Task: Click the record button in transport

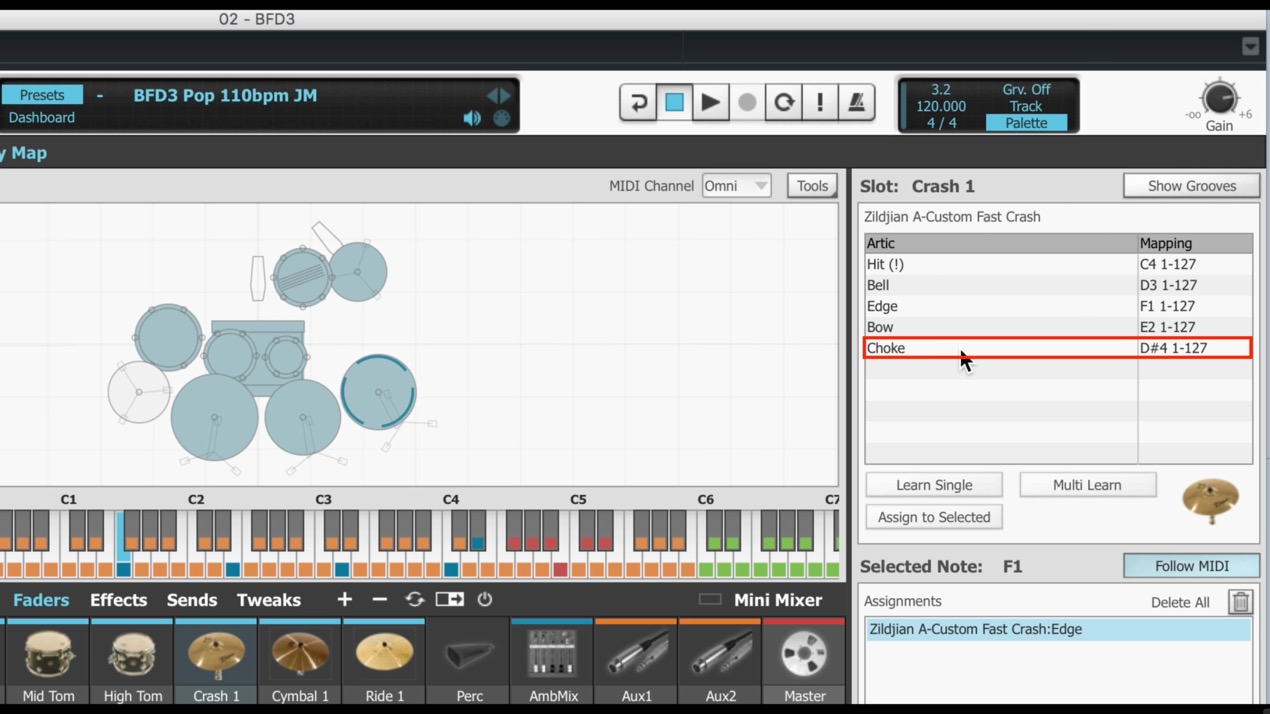Action: 747,102
